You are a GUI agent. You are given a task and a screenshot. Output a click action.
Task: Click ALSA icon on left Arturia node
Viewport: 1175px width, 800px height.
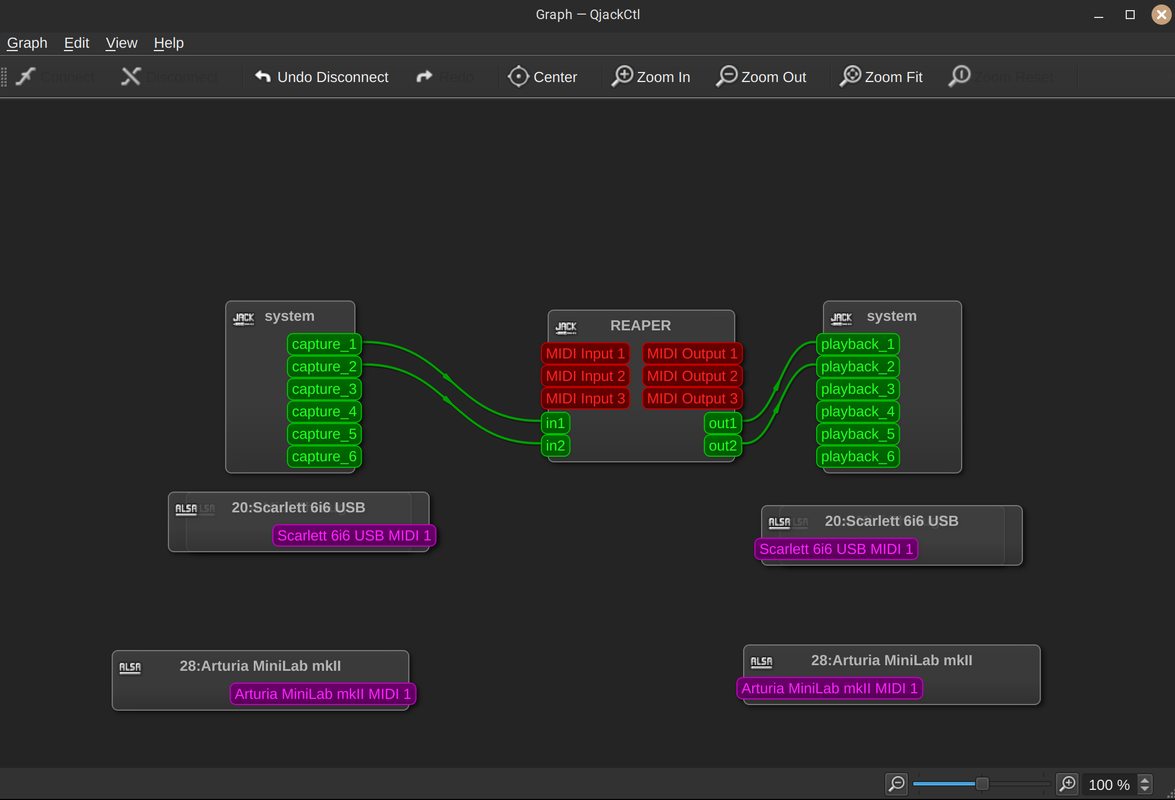click(x=130, y=667)
